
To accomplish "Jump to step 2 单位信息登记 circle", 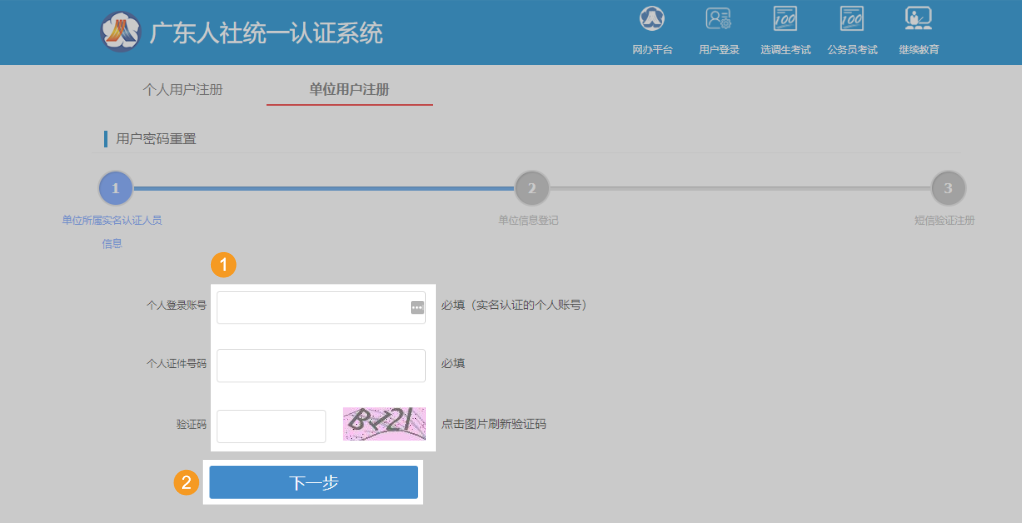I will pyautogui.click(x=532, y=188).
